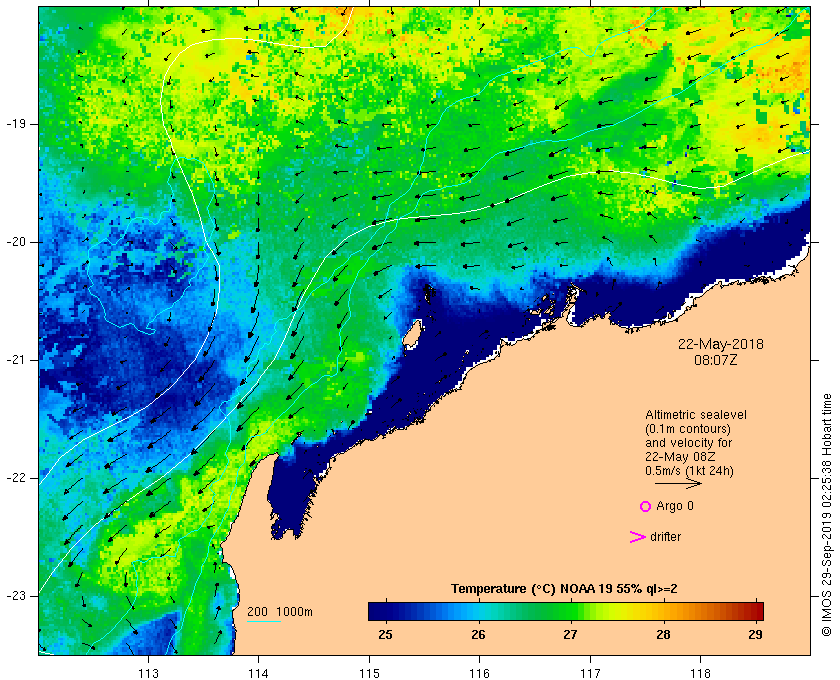Click the IMOS copyright timestamp text

[827, 515]
